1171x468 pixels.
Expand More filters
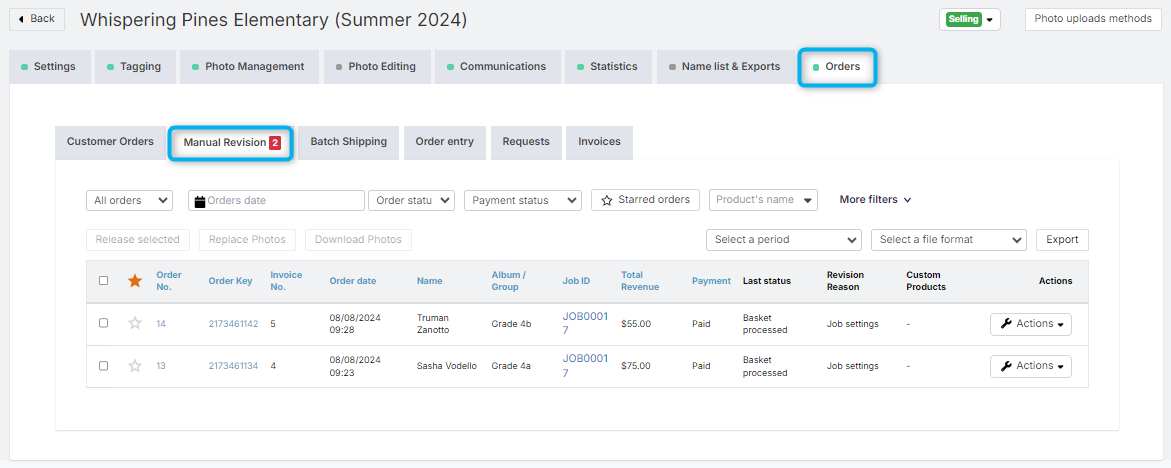tap(875, 200)
